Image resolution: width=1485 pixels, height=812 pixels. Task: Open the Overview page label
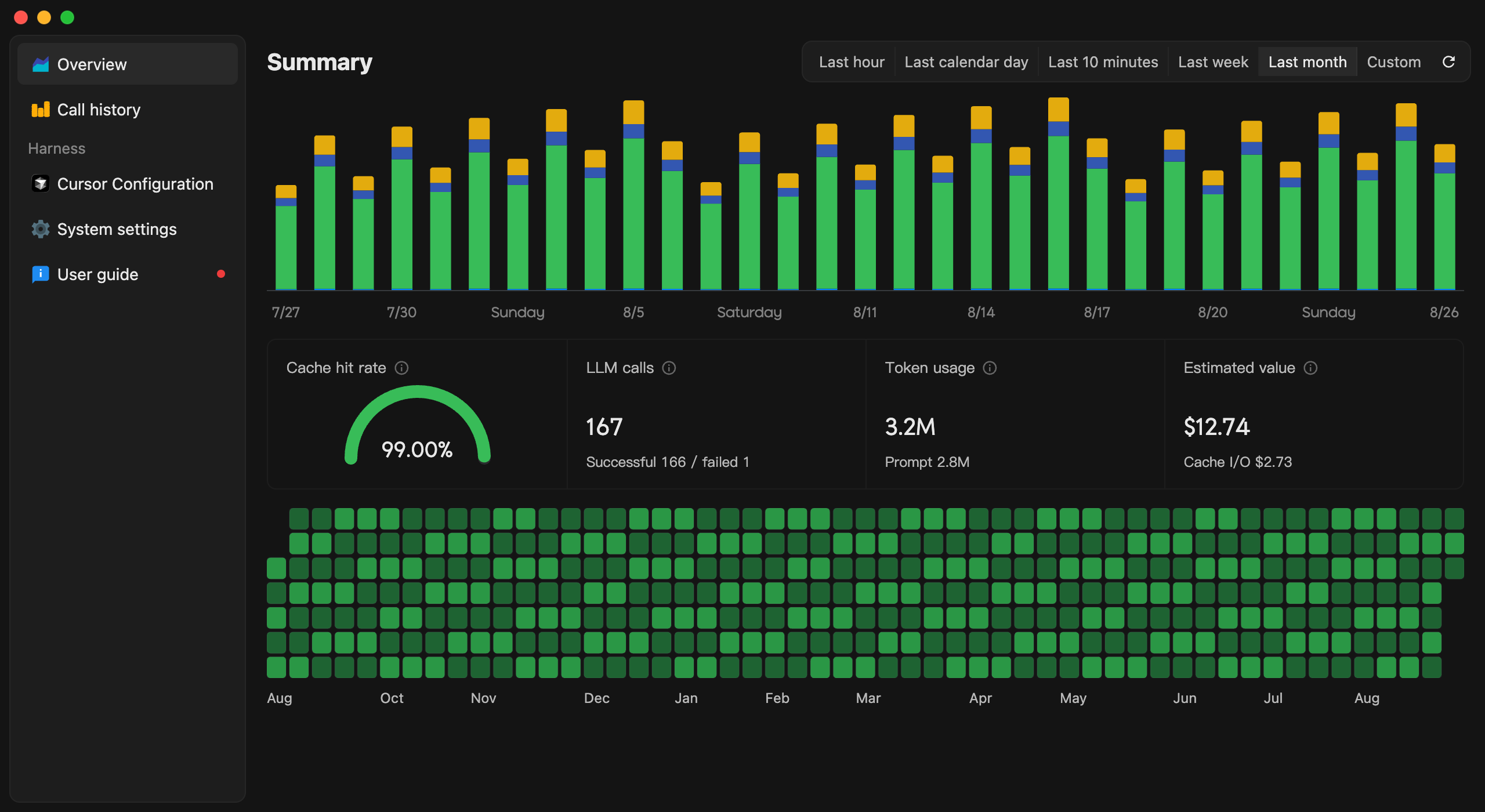click(x=92, y=64)
